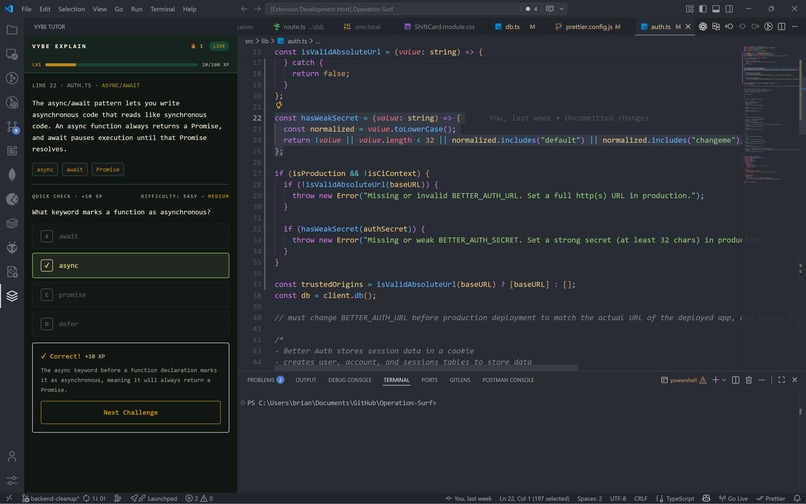Open changes compare icon in the editor toolbar

pos(716,26)
